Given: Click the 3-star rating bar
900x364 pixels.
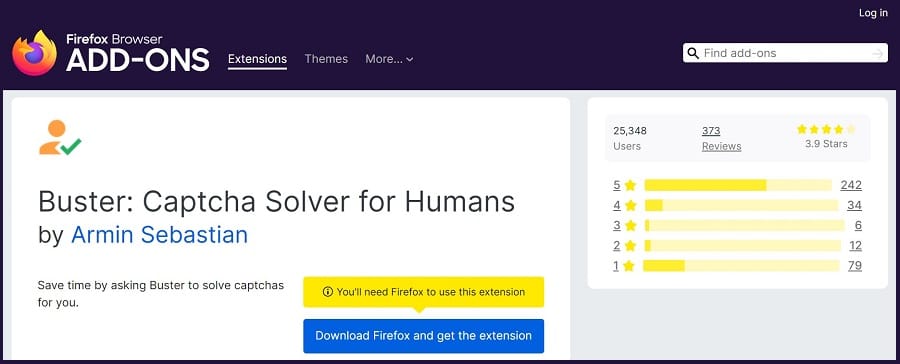Looking at the screenshot, I should [x=745, y=226].
